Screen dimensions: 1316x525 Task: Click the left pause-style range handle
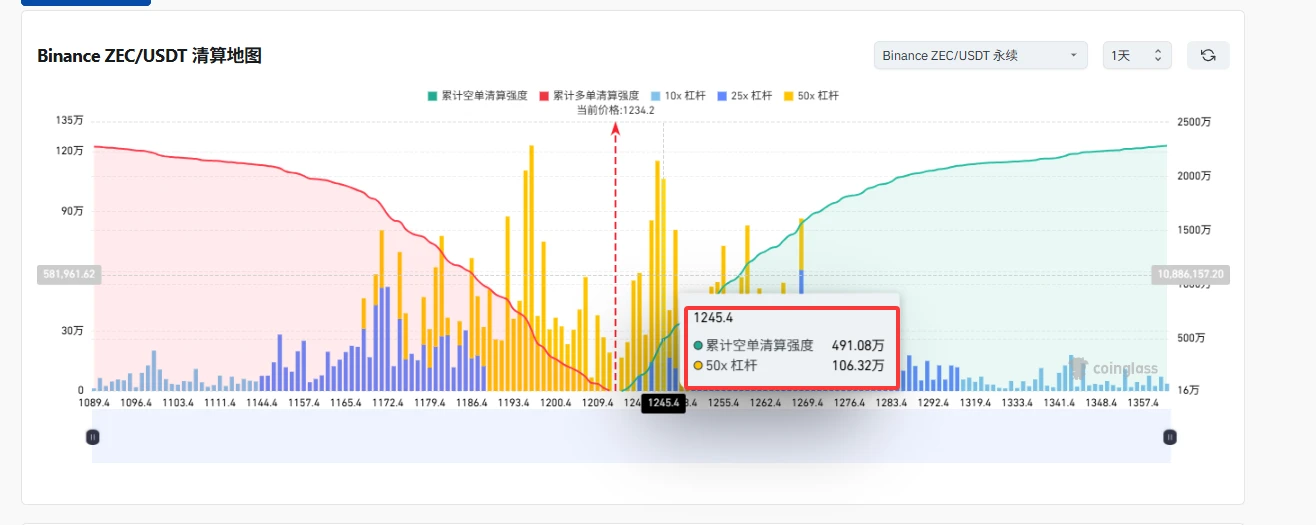[93, 437]
